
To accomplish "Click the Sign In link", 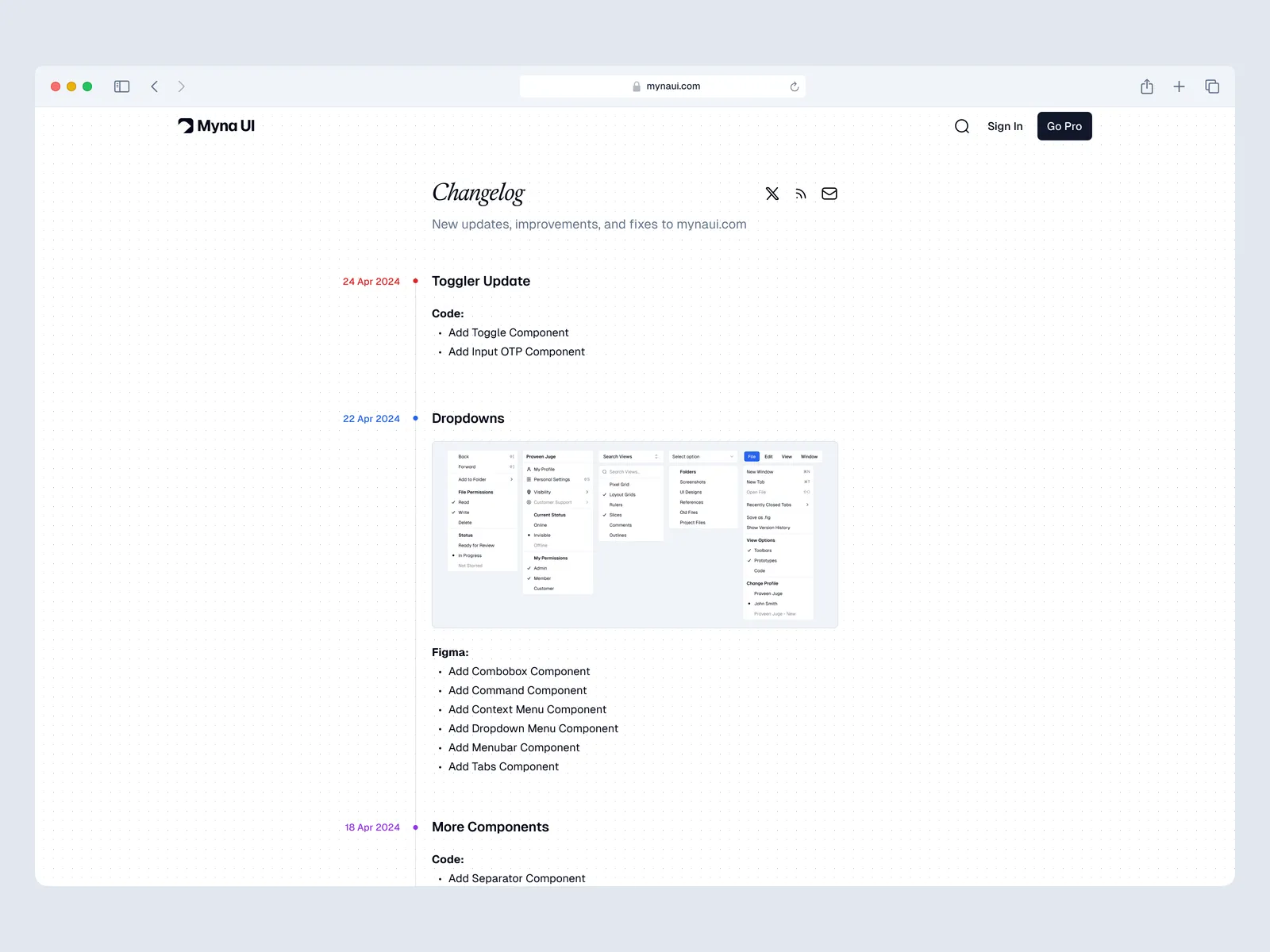I will click(x=1005, y=126).
